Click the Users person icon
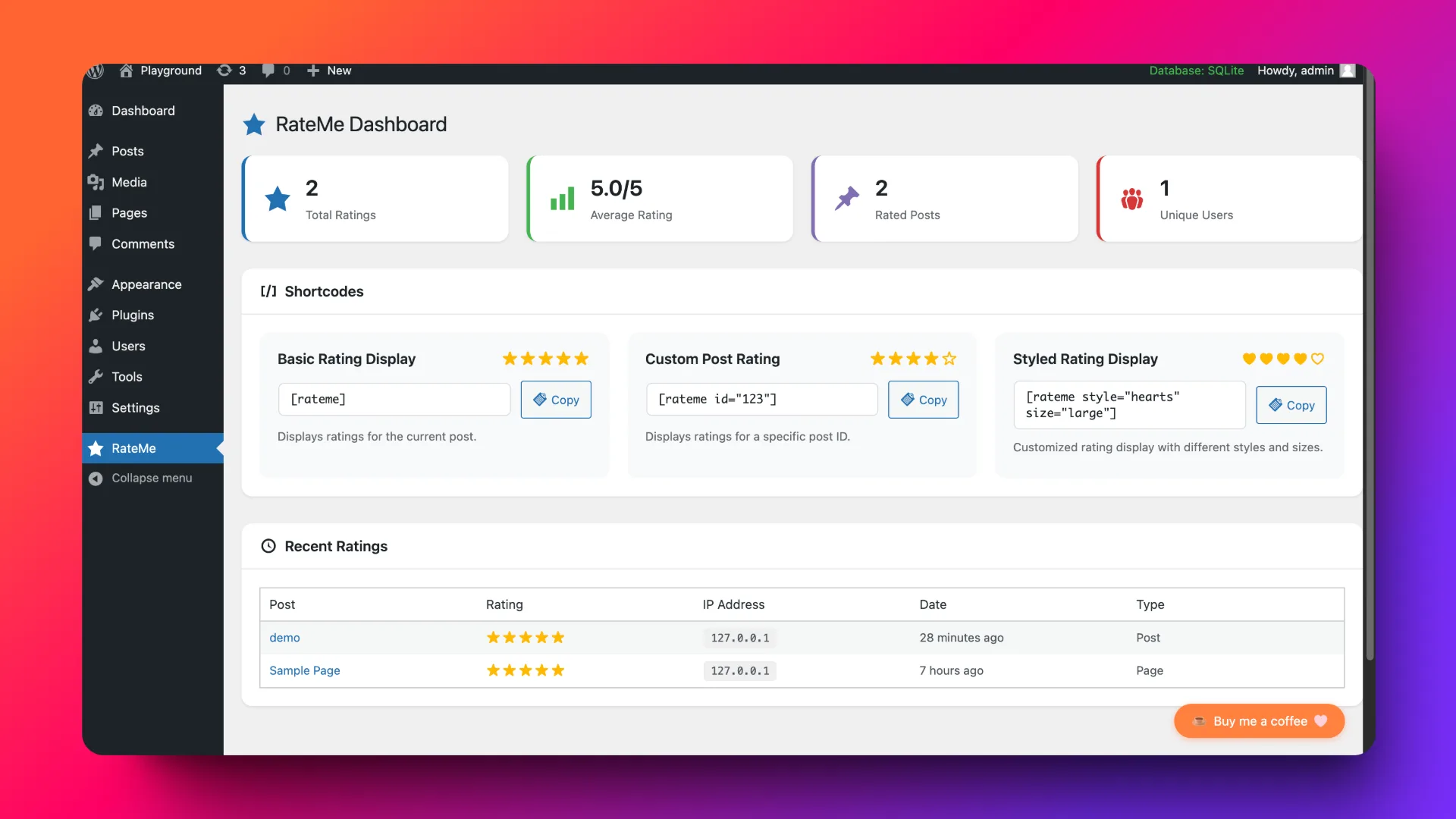1456x819 pixels. [x=96, y=346]
